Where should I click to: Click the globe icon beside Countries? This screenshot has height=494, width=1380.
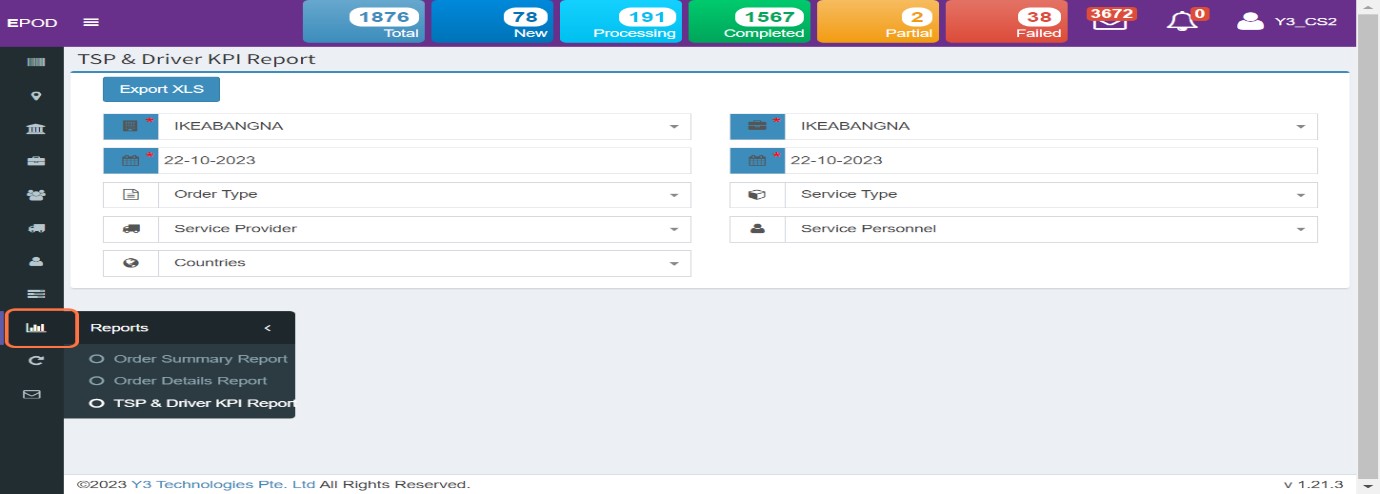click(x=131, y=262)
